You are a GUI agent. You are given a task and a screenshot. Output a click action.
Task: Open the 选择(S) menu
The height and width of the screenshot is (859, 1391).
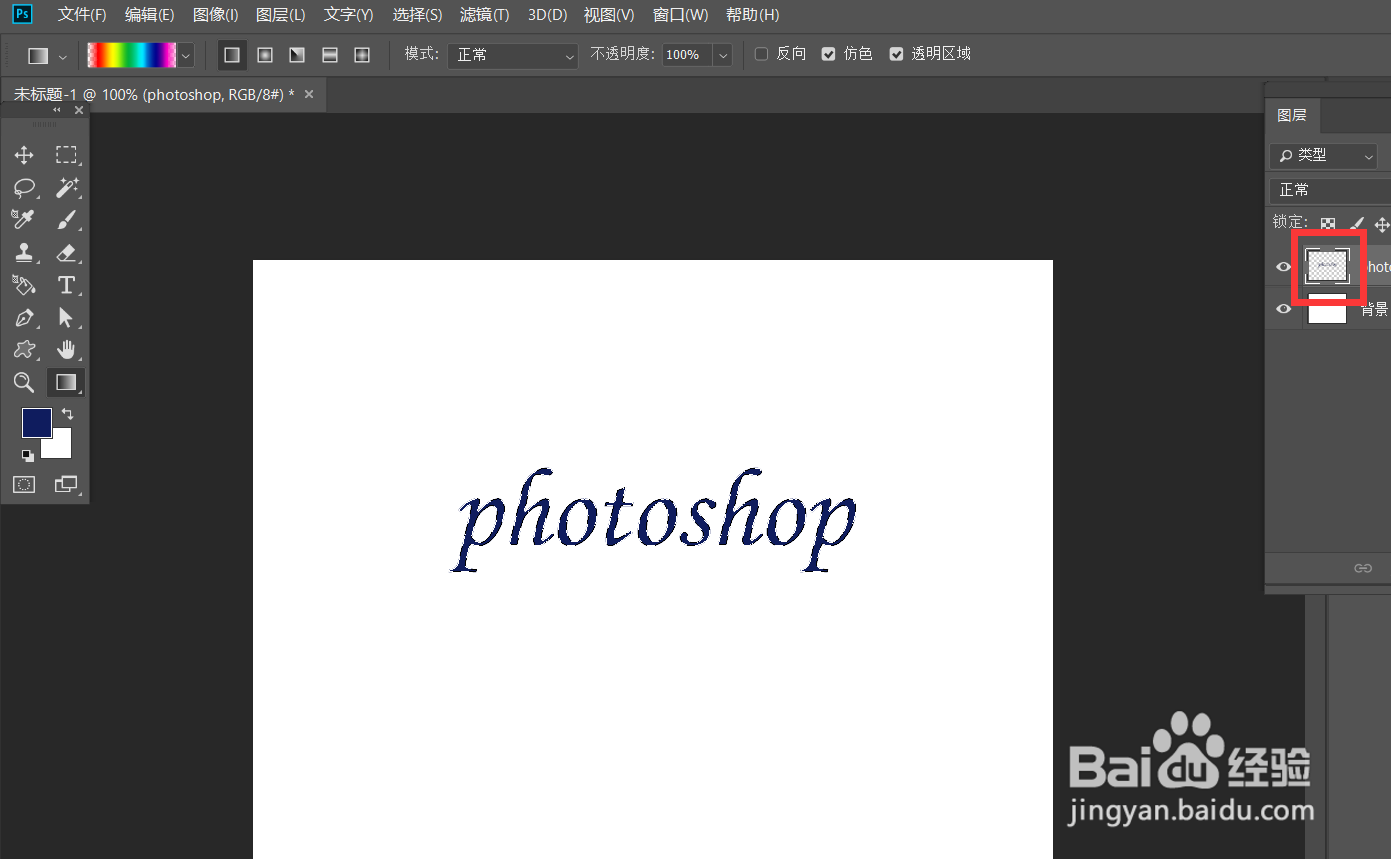click(417, 15)
